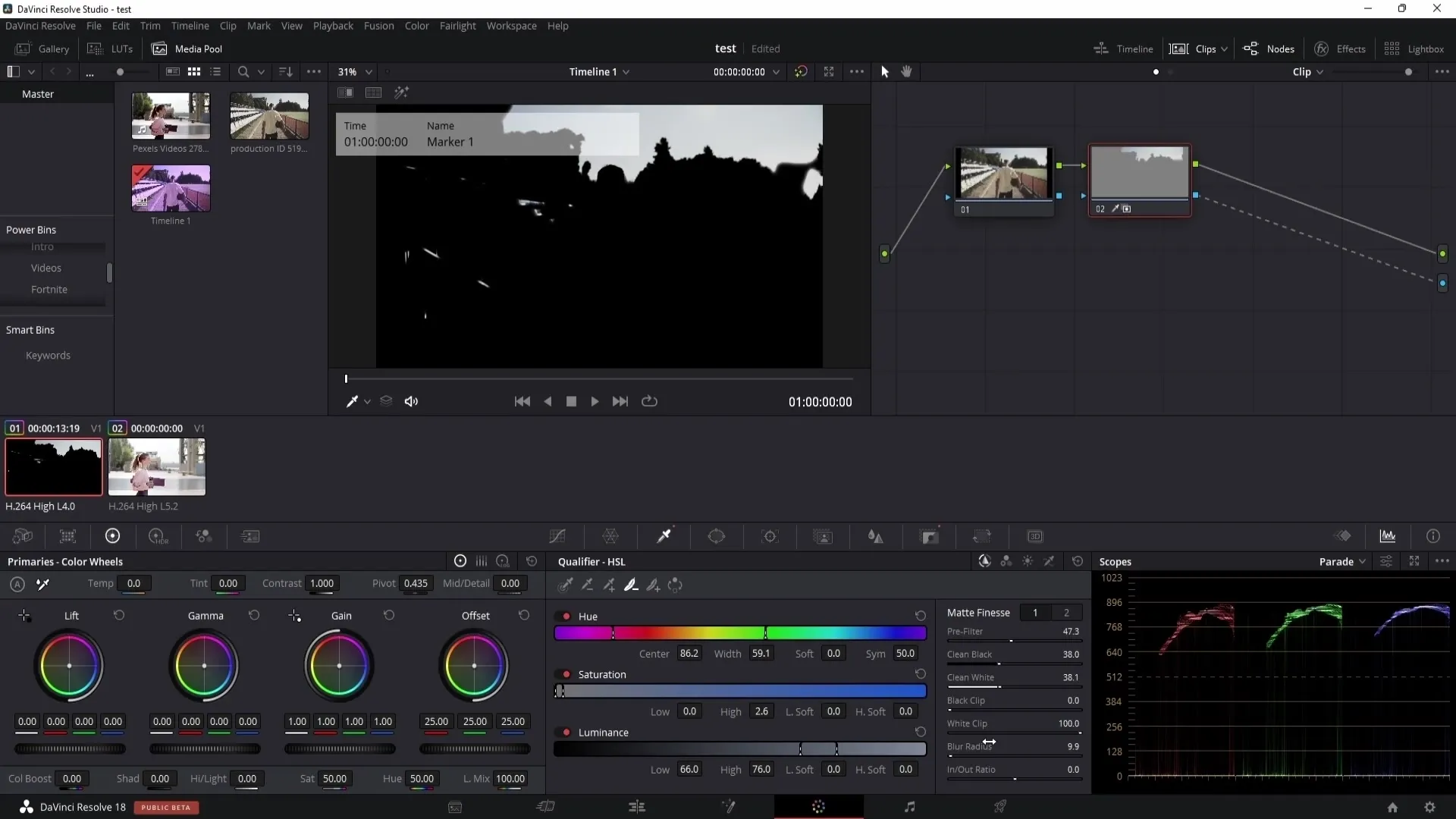This screenshot has width=1456, height=819.
Task: Select the feather add softness tool
Action: tap(653, 585)
